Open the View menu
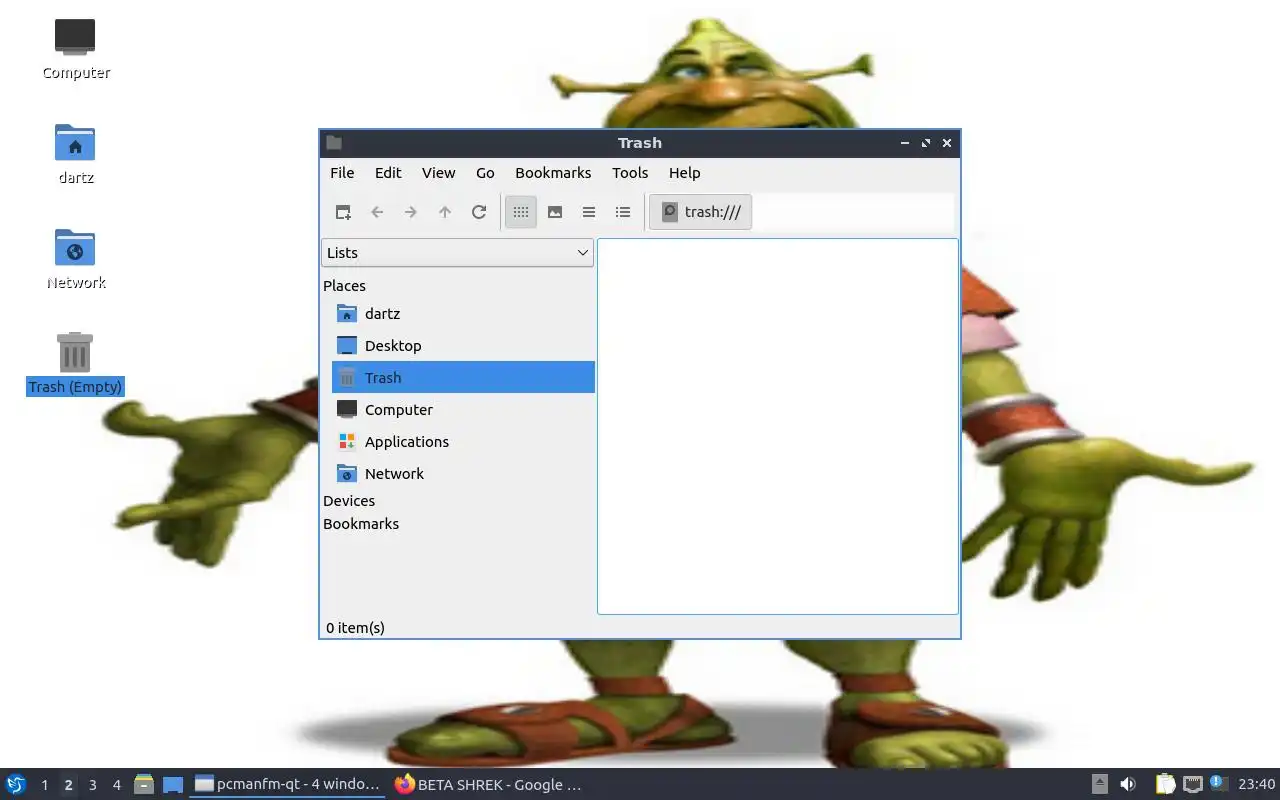The width and height of the screenshot is (1280, 800). coord(438,173)
